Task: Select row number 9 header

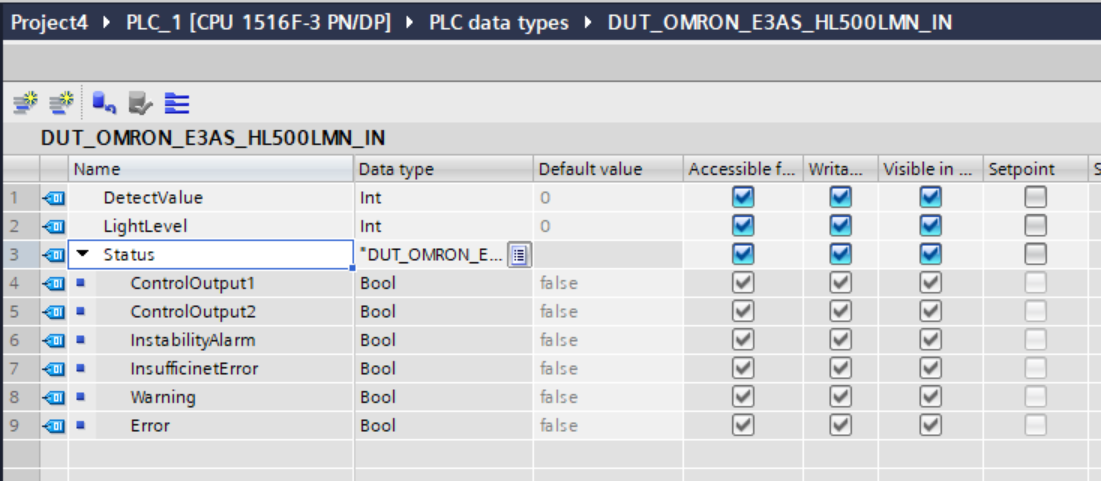Action: click(20, 426)
